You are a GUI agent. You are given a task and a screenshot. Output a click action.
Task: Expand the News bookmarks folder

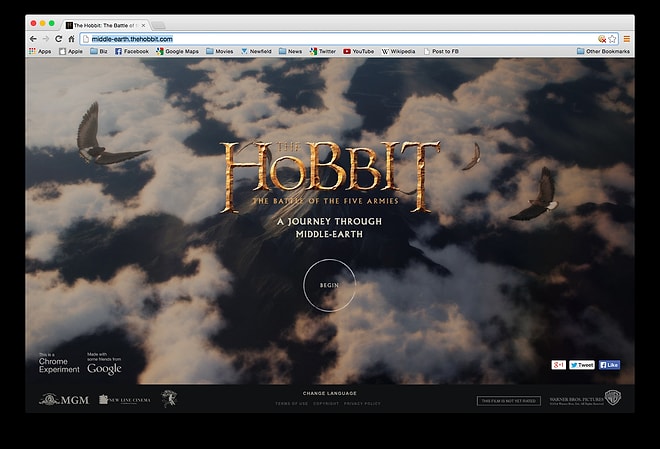tap(290, 51)
